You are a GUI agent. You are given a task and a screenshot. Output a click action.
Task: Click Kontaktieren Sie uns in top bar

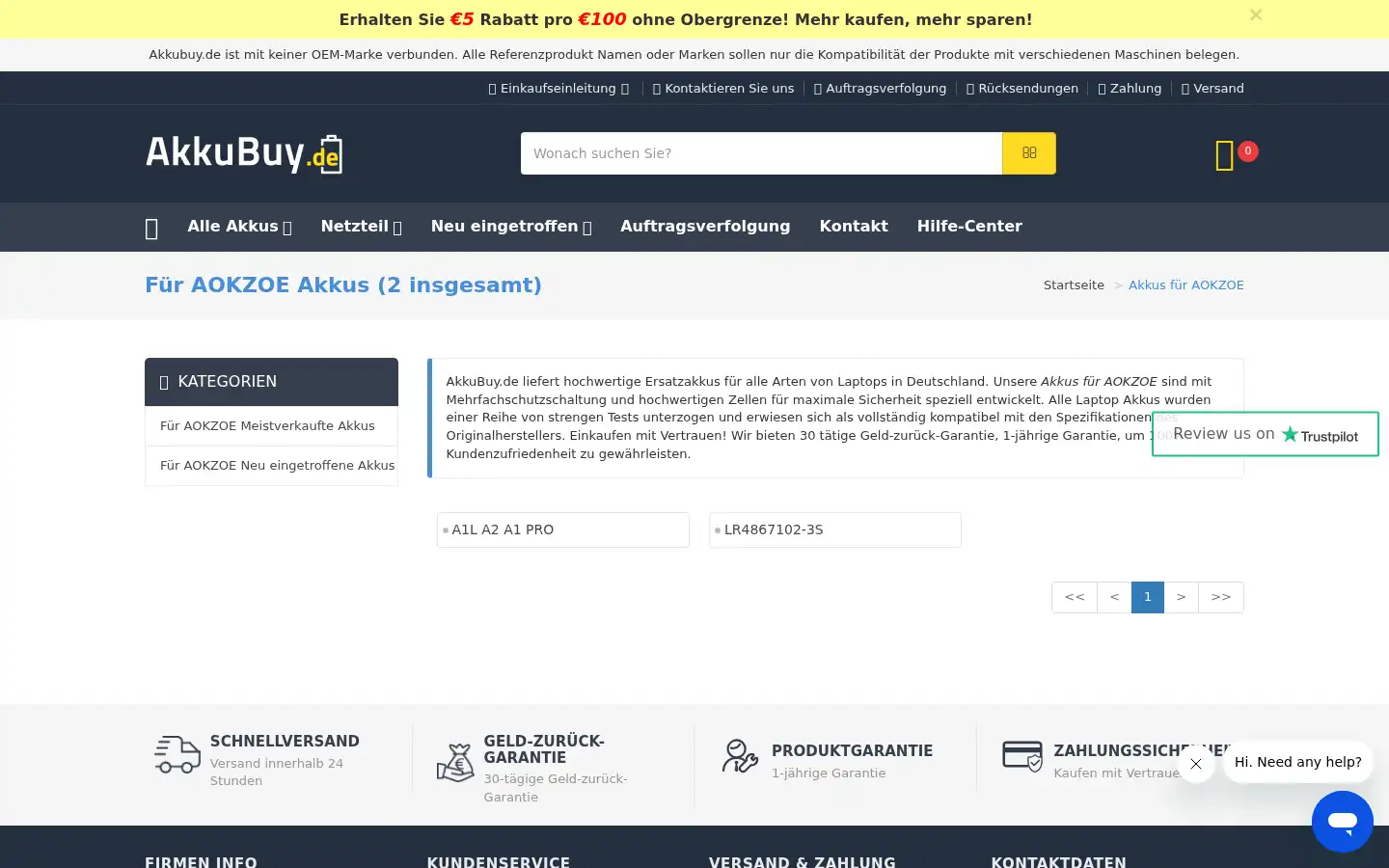[x=723, y=89]
